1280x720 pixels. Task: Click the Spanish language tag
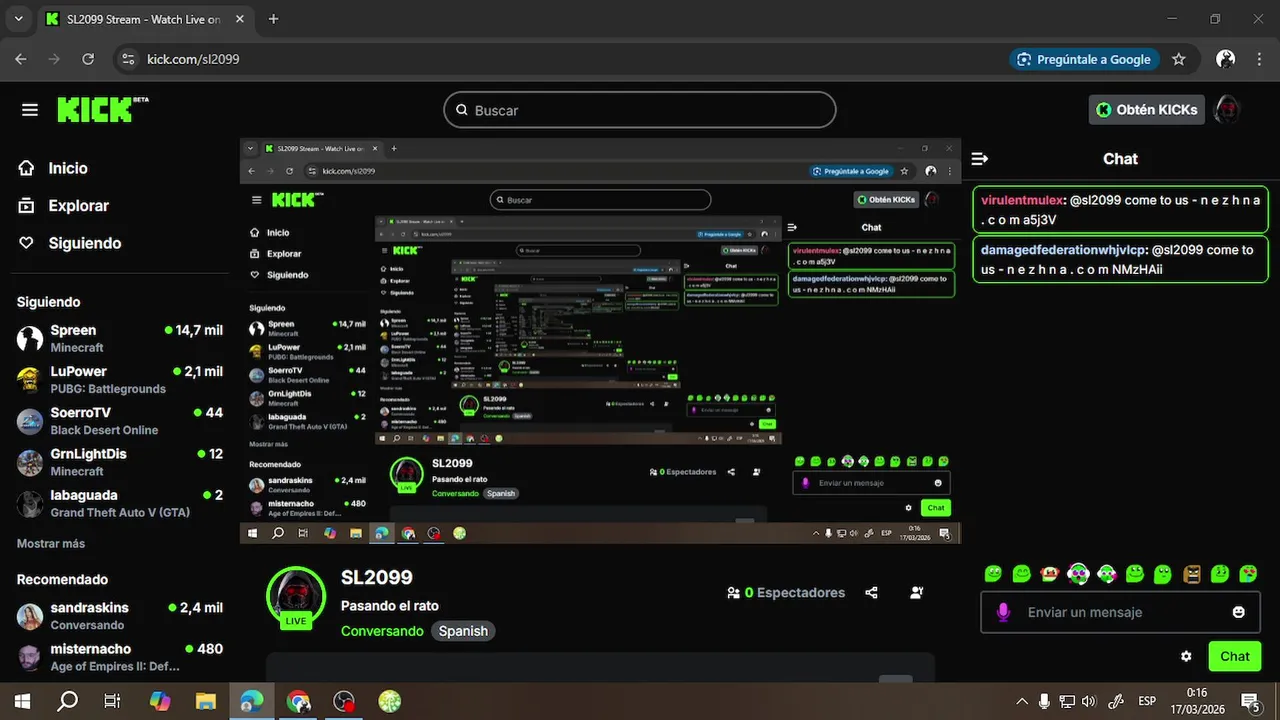click(x=463, y=631)
